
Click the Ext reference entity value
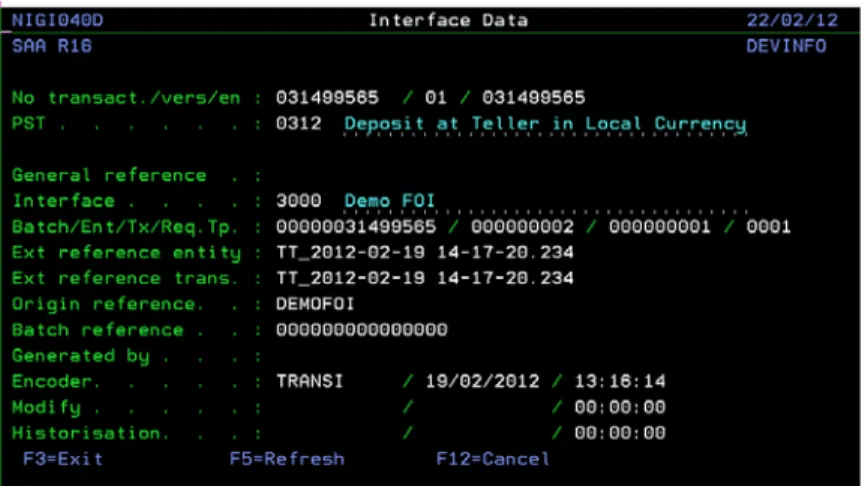point(425,252)
